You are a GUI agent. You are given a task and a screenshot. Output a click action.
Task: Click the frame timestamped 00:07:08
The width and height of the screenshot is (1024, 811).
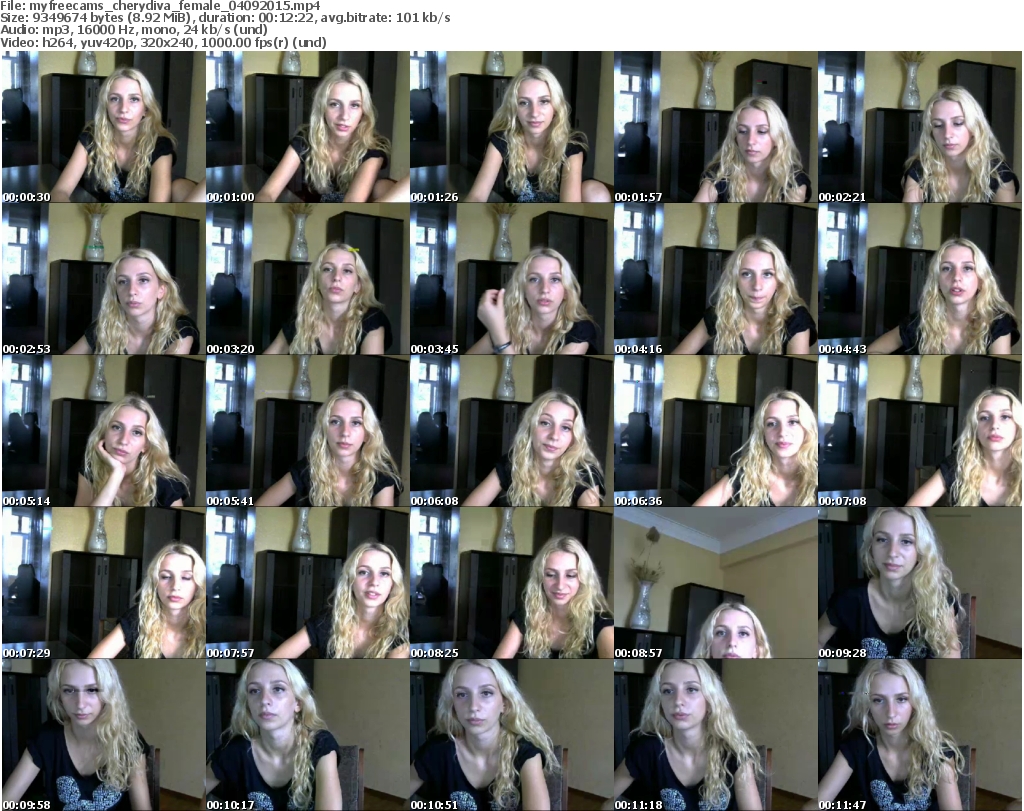(x=920, y=431)
